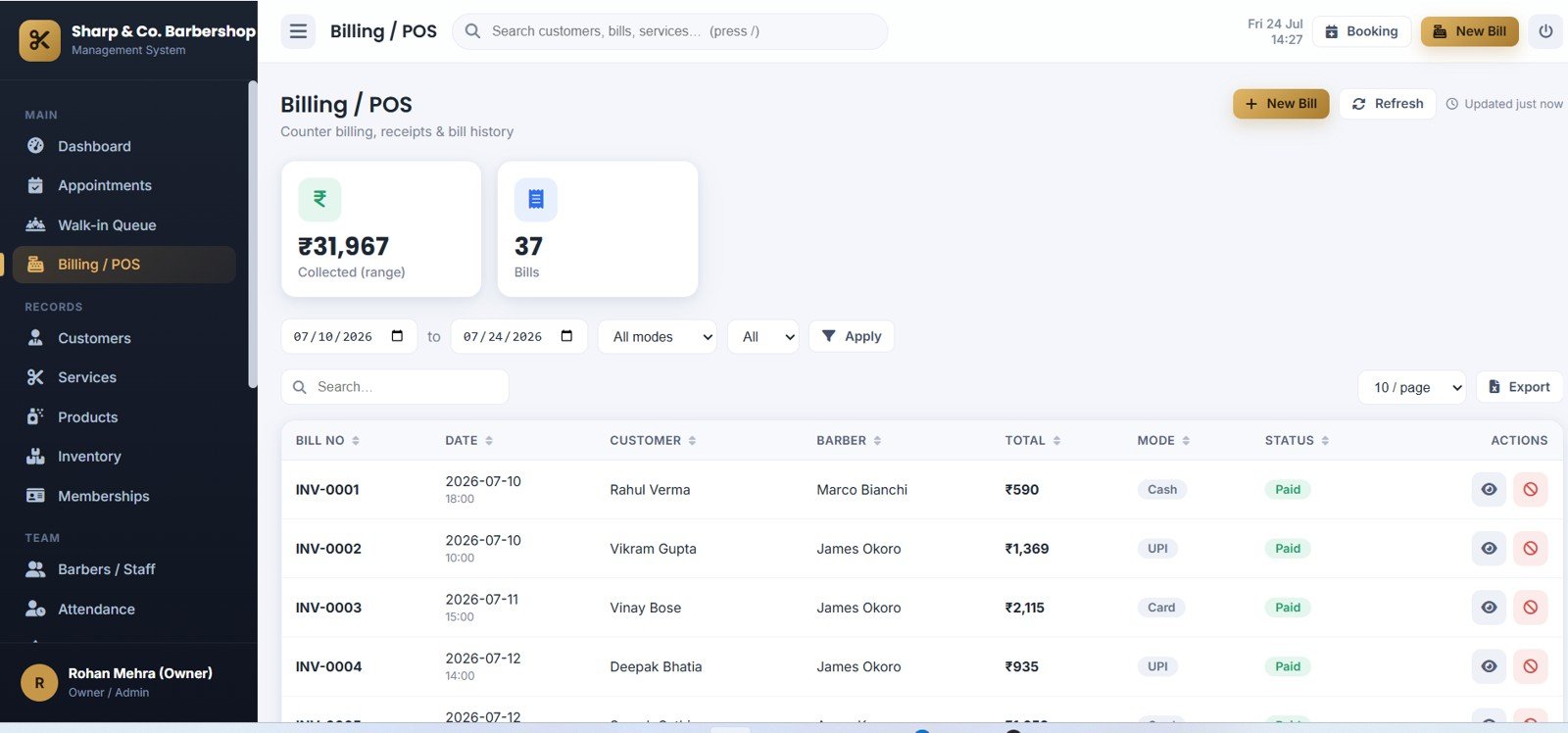The width and height of the screenshot is (1568, 733).
Task: Open Barbers / Staff page
Action: [123, 569]
